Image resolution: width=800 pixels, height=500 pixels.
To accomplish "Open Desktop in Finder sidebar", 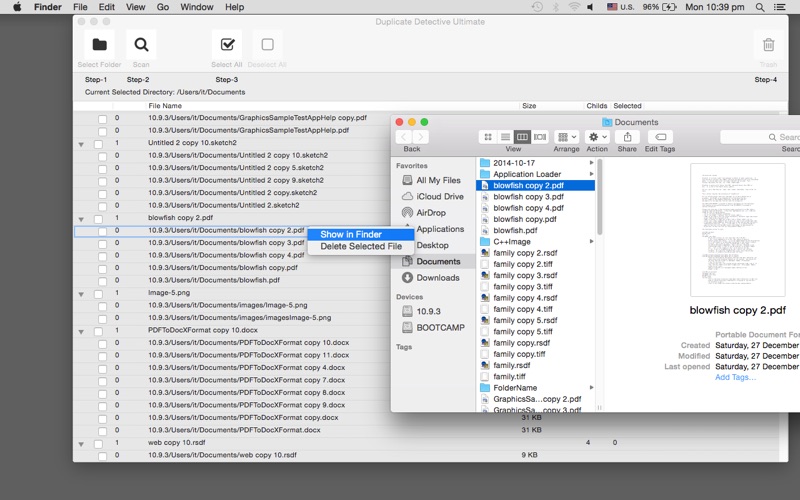I will (x=432, y=245).
